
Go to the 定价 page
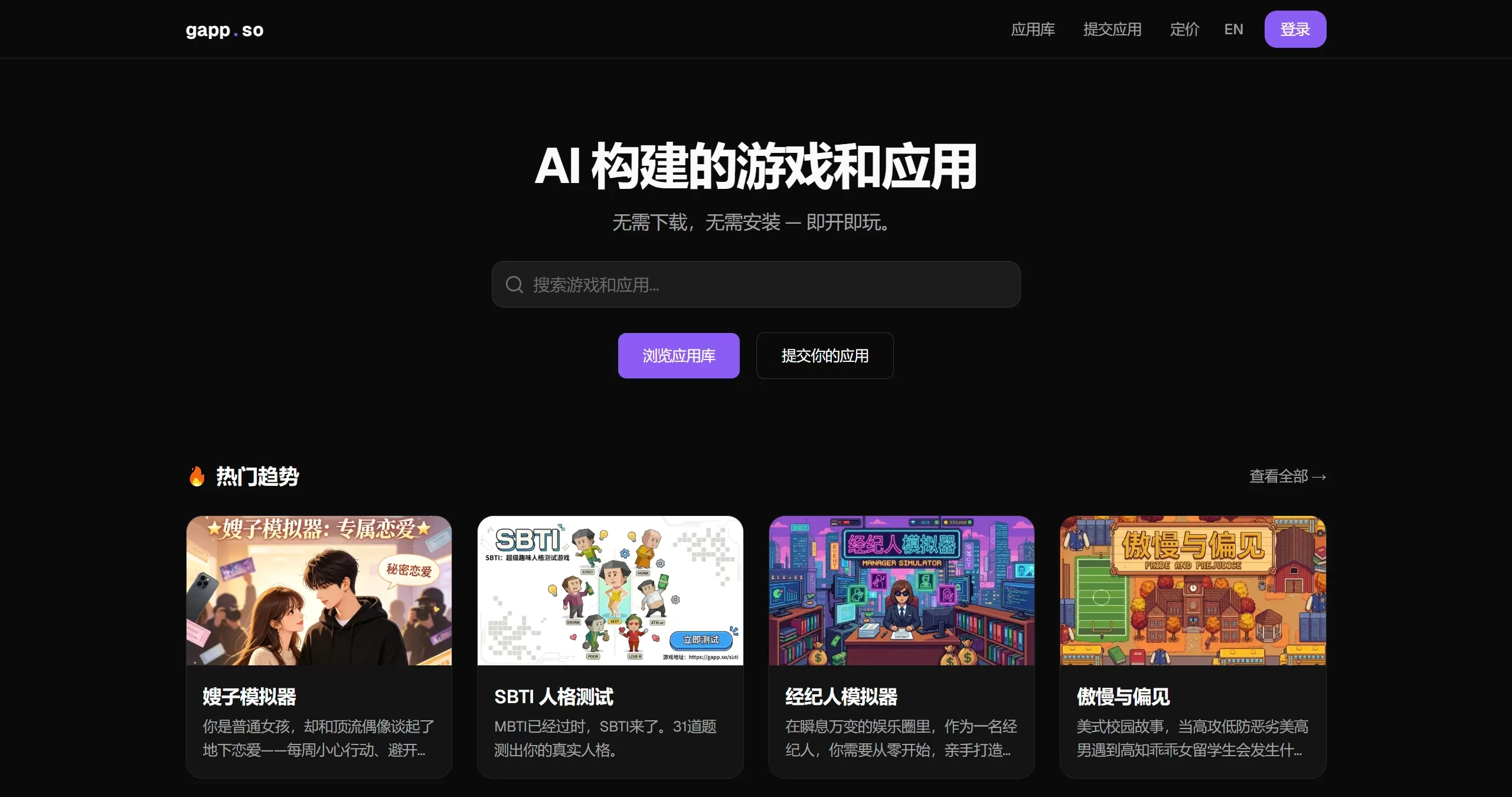[1184, 30]
